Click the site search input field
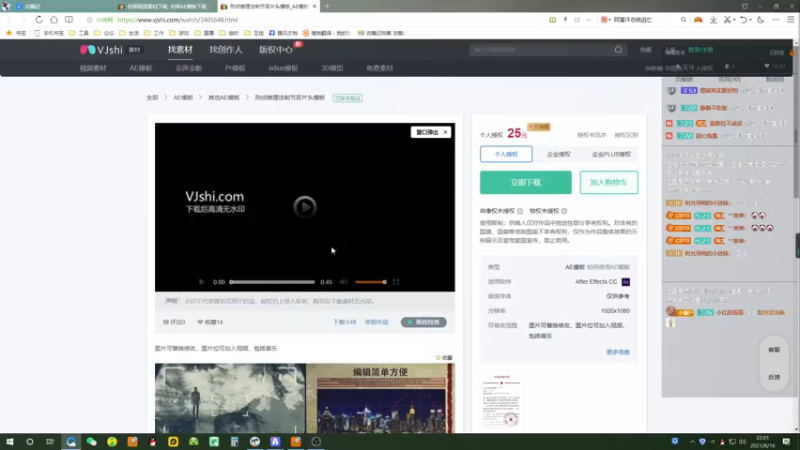This screenshot has width=800, height=450. coord(541,50)
